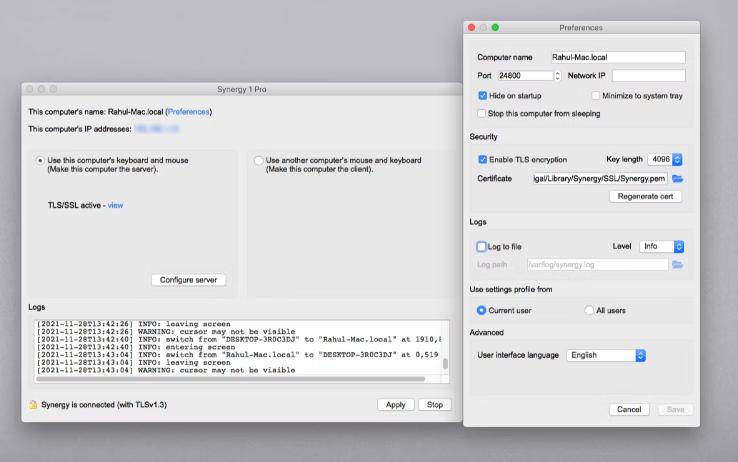The width and height of the screenshot is (738, 462).
Task: Open the log Level dropdown
Action: click(x=661, y=247)
